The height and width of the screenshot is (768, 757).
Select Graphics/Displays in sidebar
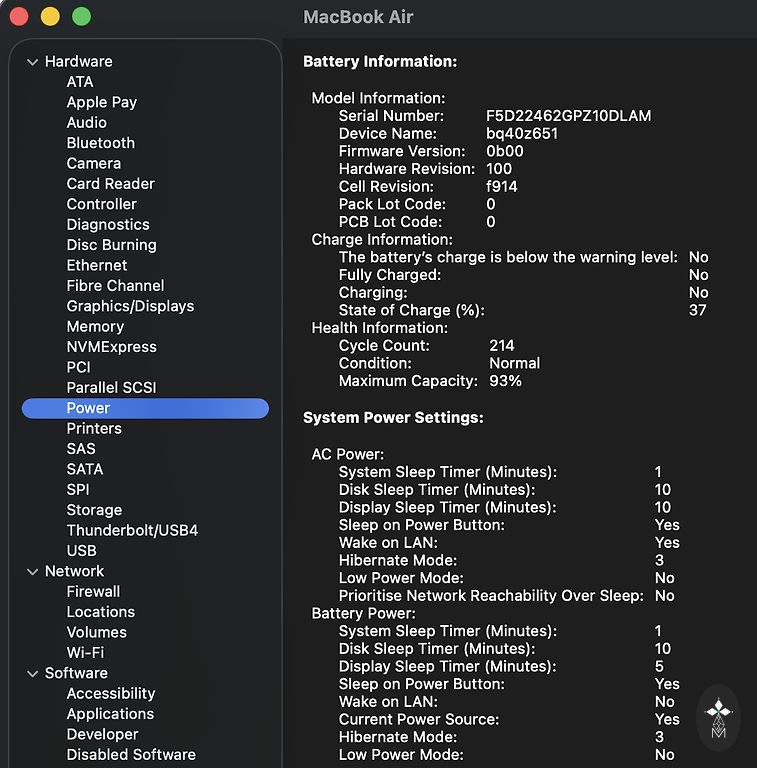pyautogui.click(x=130, y=306)
